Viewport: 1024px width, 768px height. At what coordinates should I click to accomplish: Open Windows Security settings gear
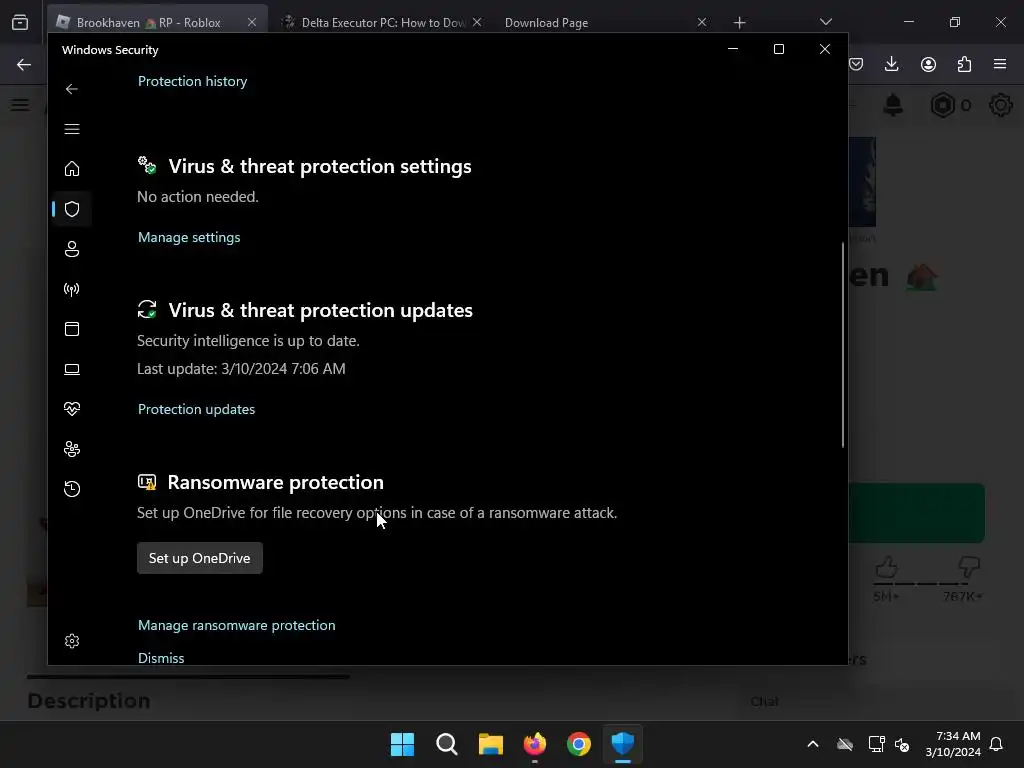click(72, 641)
